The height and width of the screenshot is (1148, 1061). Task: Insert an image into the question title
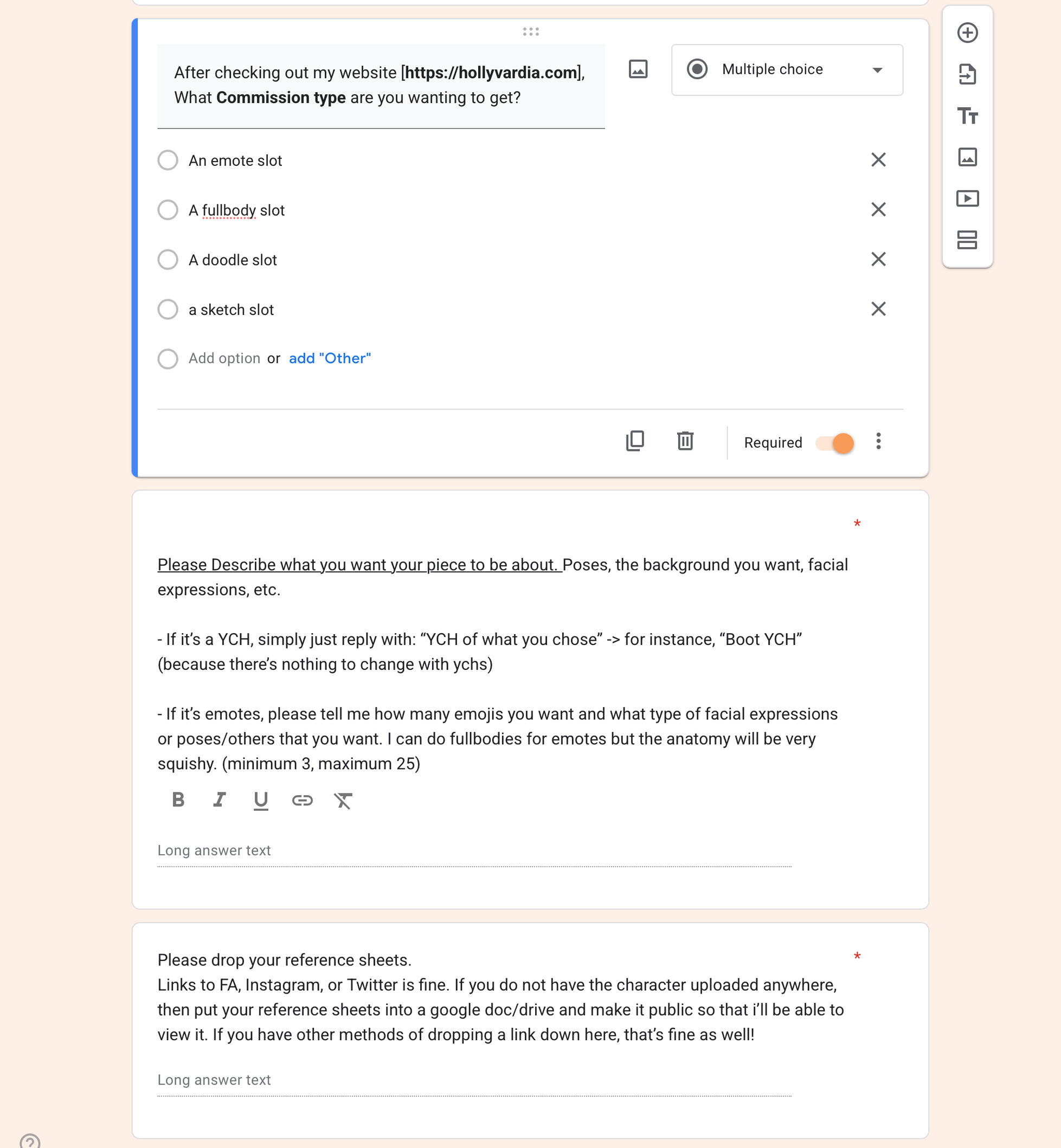[x=638, y=69]
